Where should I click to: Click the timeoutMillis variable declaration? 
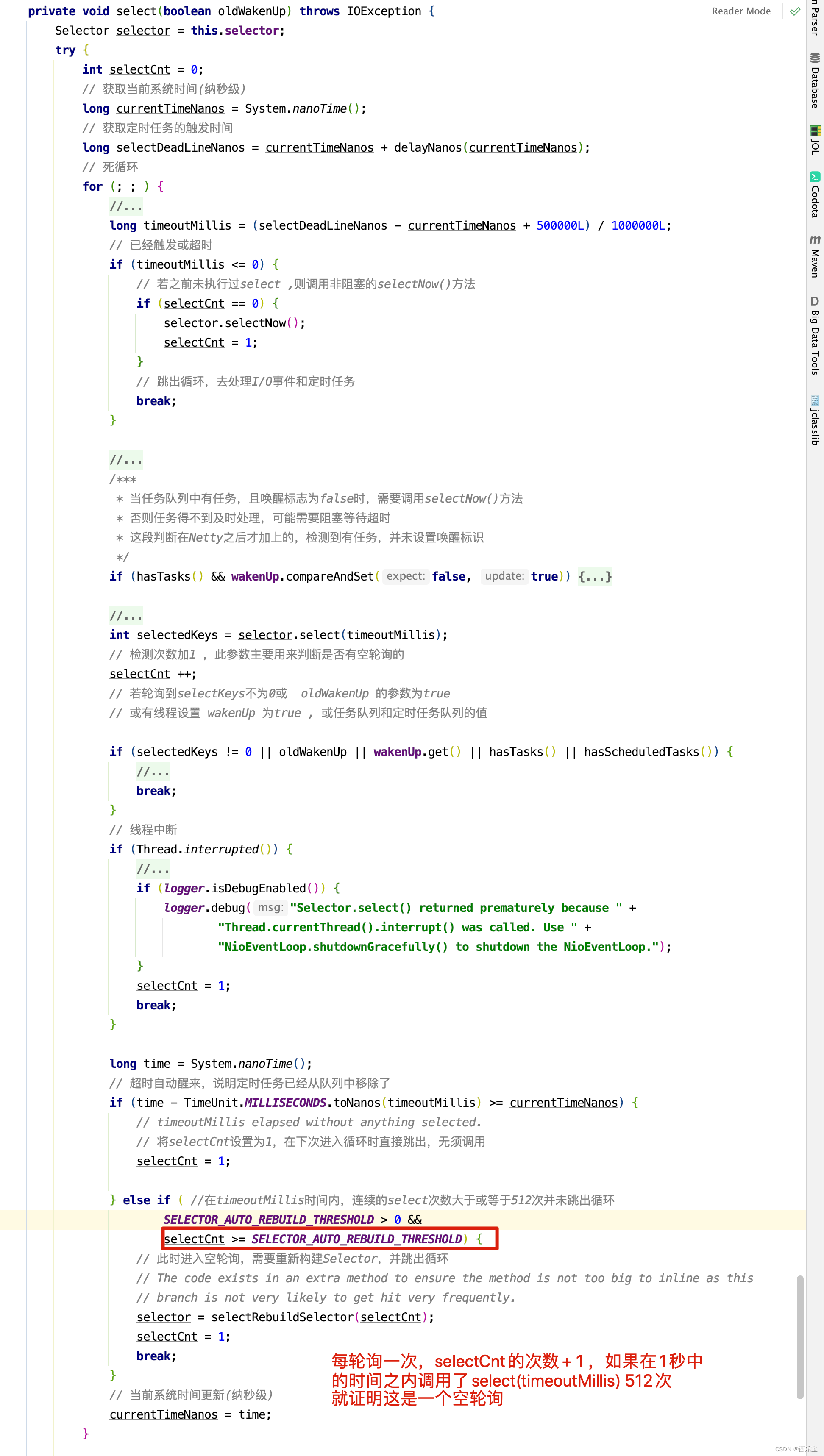pos(187,226)
